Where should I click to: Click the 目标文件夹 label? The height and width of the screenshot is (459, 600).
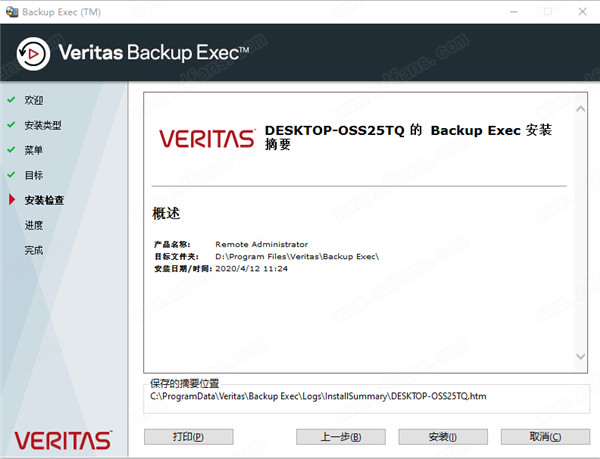[176, 256]
